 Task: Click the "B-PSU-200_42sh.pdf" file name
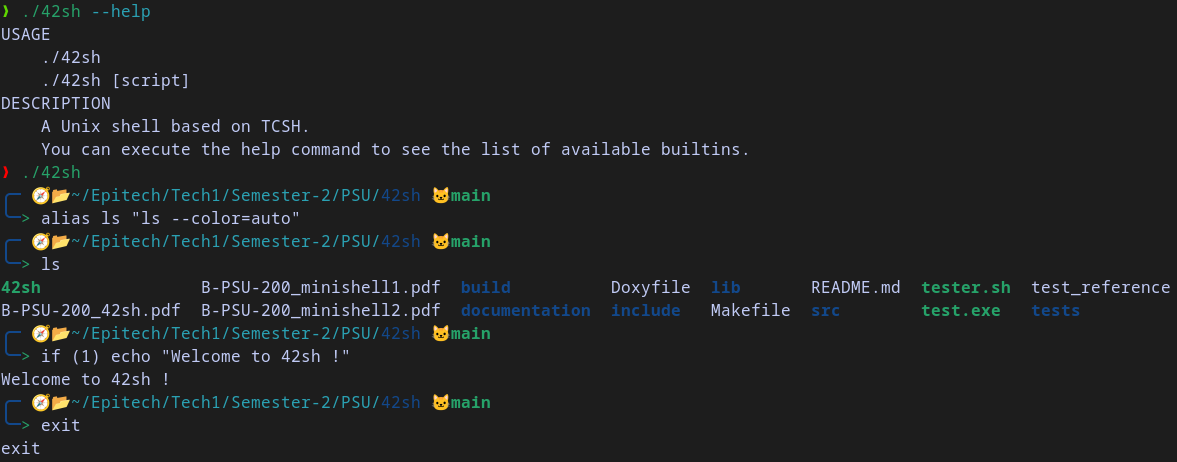[x=91, y=310]
